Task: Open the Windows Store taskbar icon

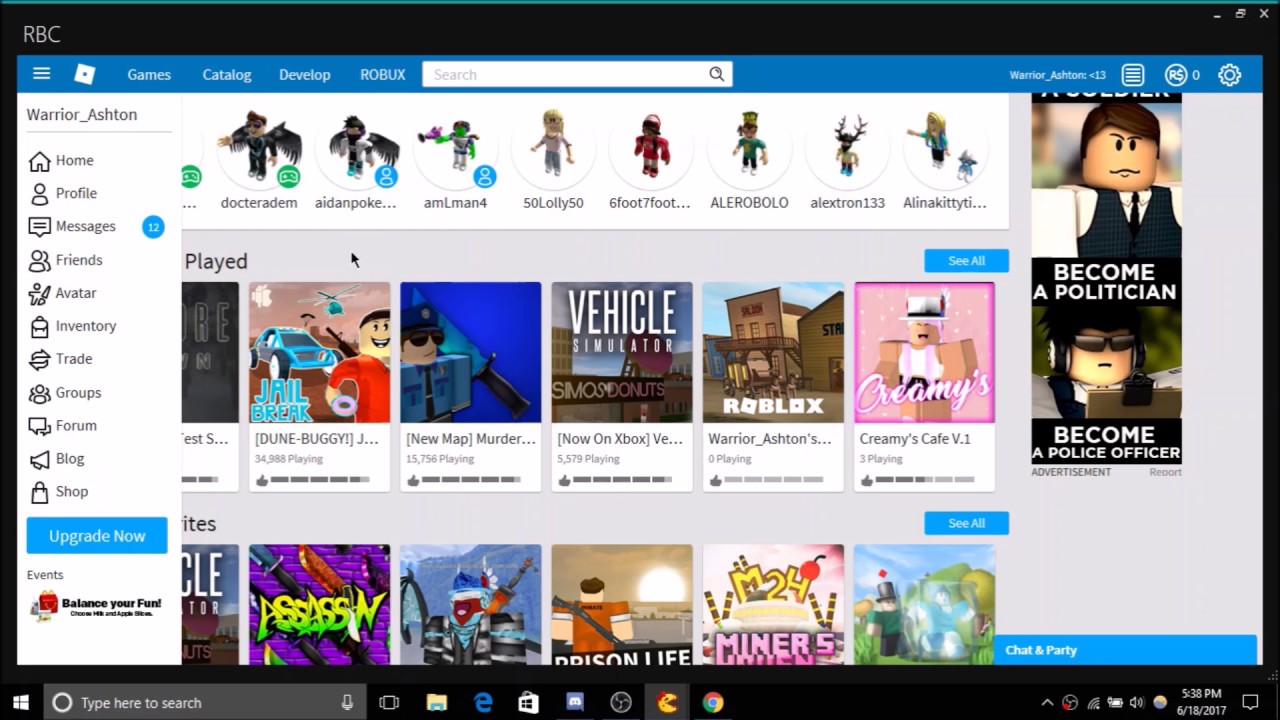Action: tap(529, 703)
